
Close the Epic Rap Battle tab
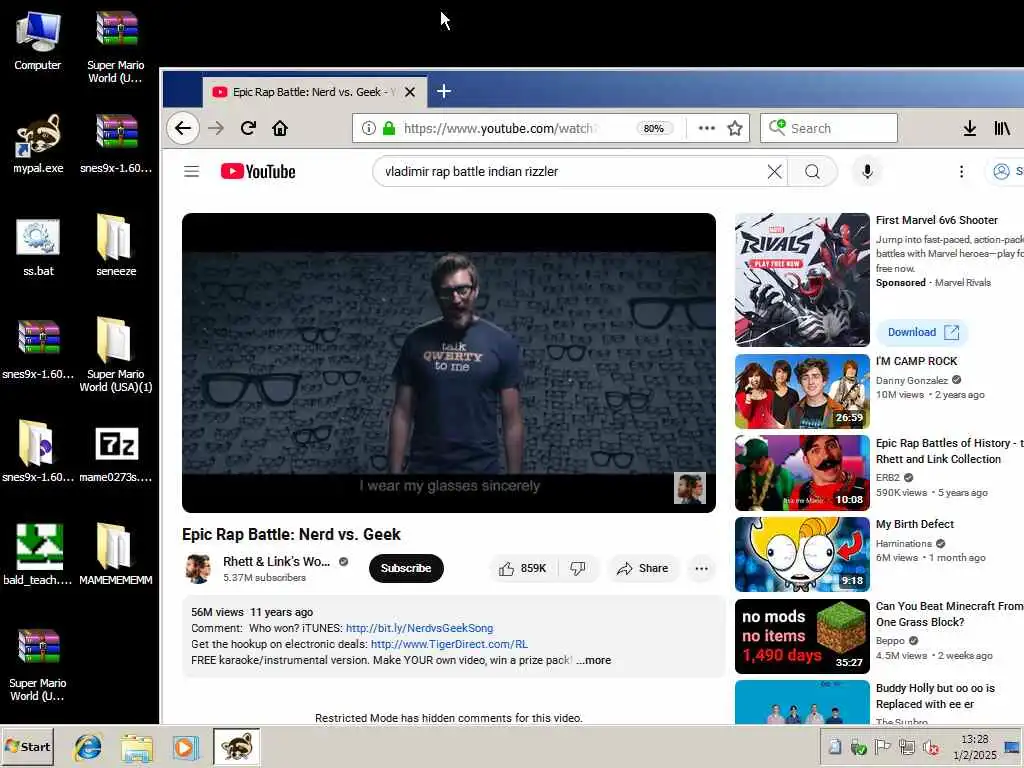tap(410, 92)
